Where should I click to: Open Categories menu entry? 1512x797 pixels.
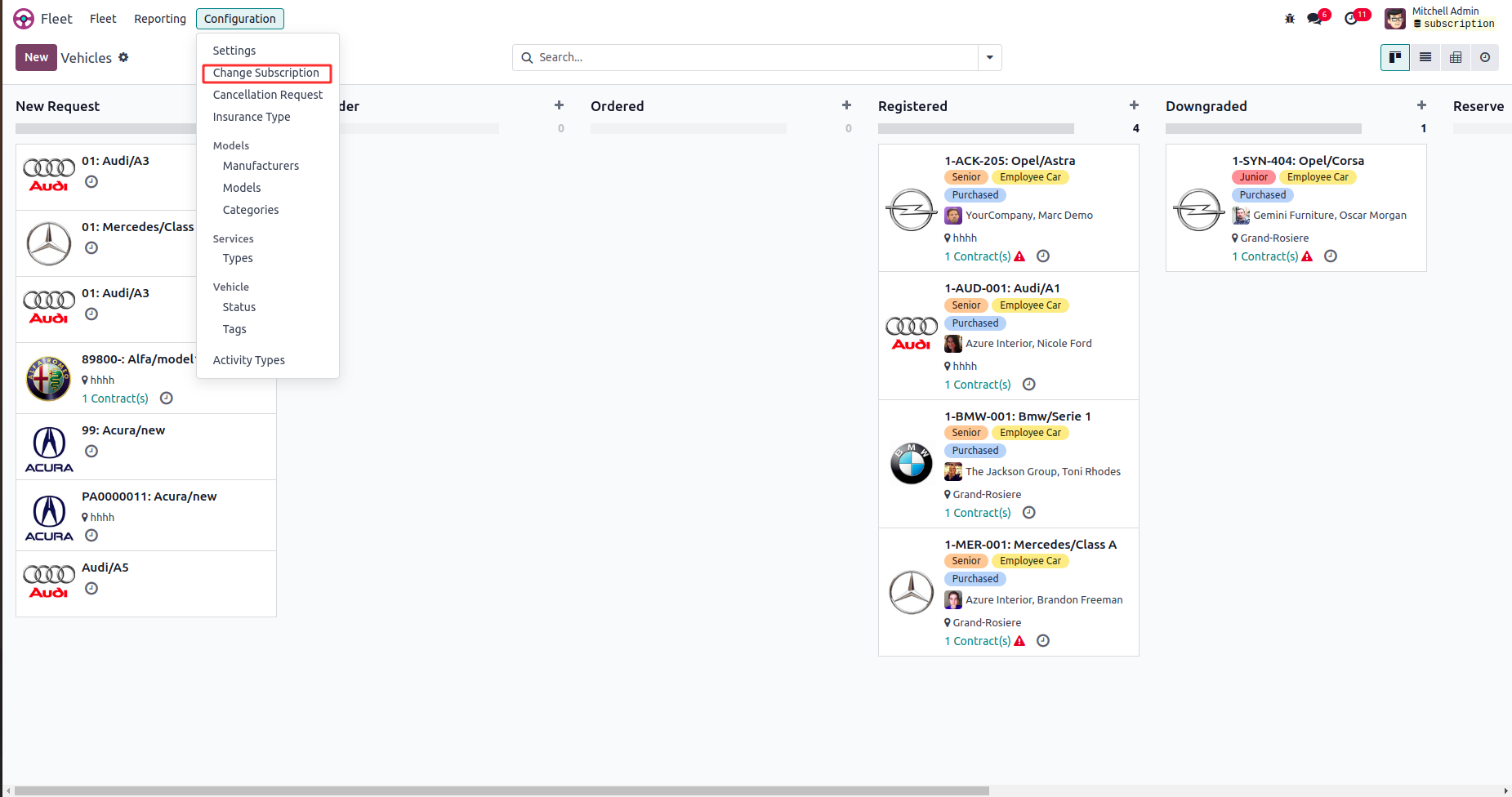point(251,210)
